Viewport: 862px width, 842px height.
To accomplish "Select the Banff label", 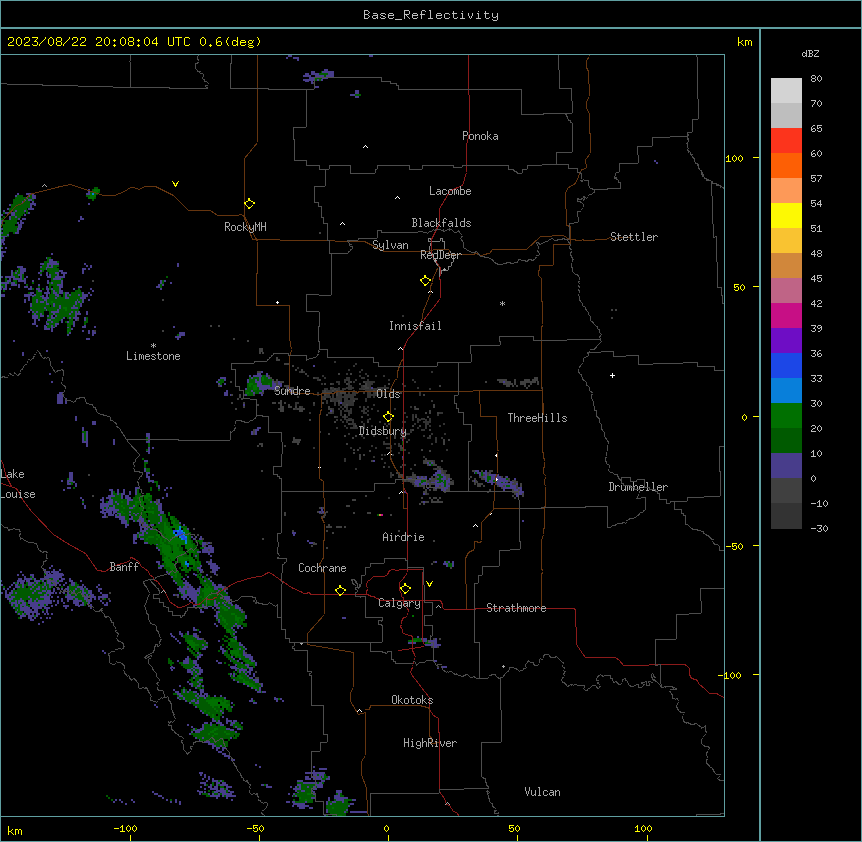I will tap(124, 567).
